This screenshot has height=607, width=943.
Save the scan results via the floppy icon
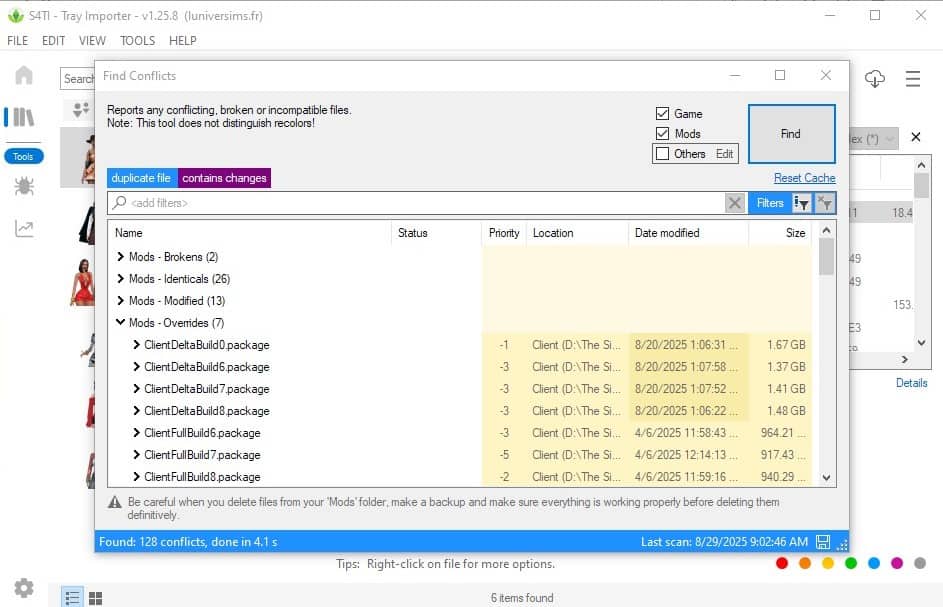point(822,541)
